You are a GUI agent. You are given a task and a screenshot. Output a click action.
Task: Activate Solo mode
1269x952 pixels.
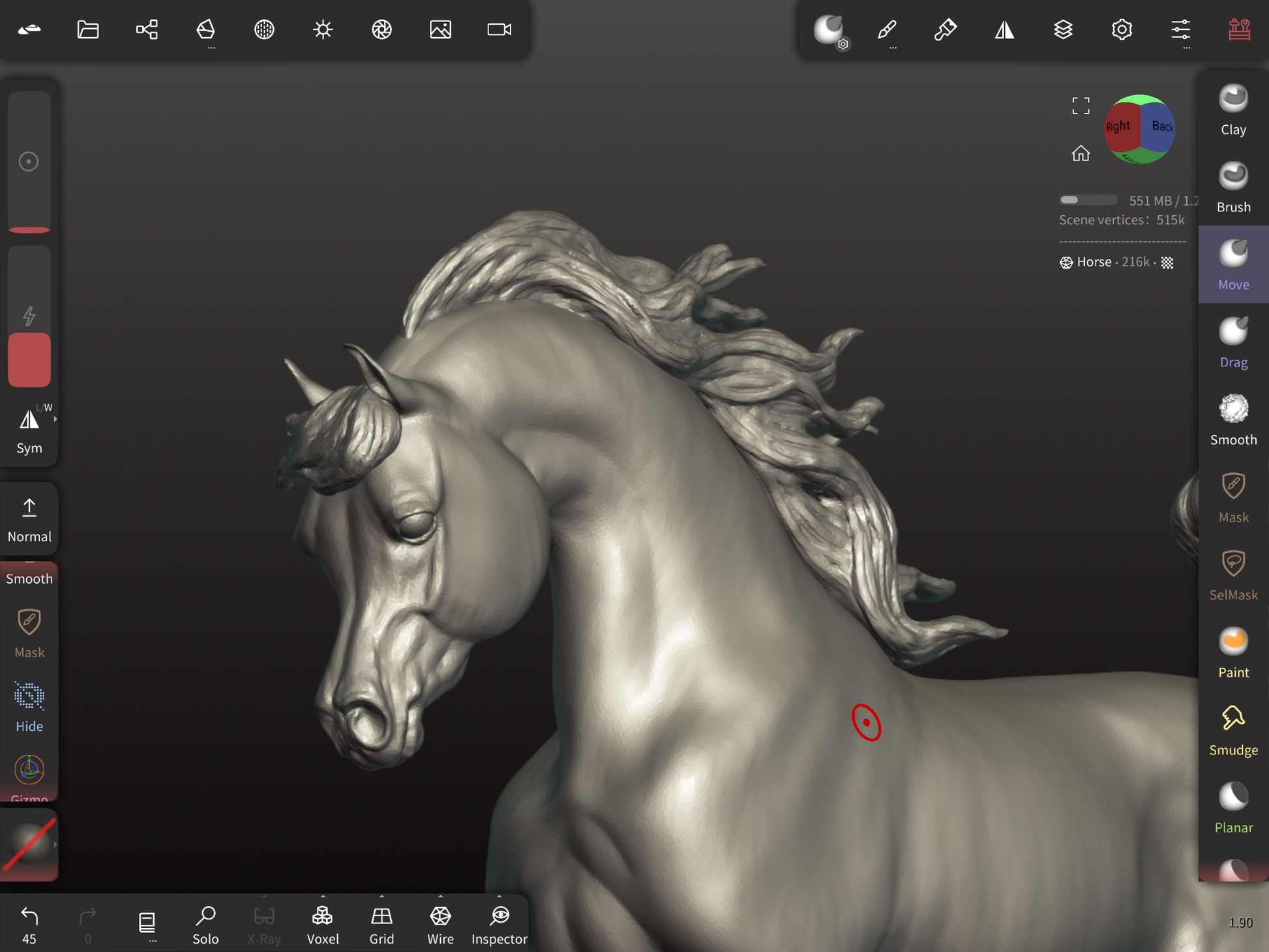[x=205, y=923]
